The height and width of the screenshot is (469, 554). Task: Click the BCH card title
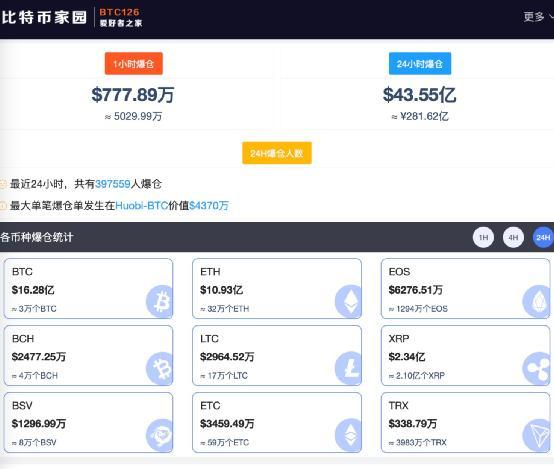coord(23,339)
